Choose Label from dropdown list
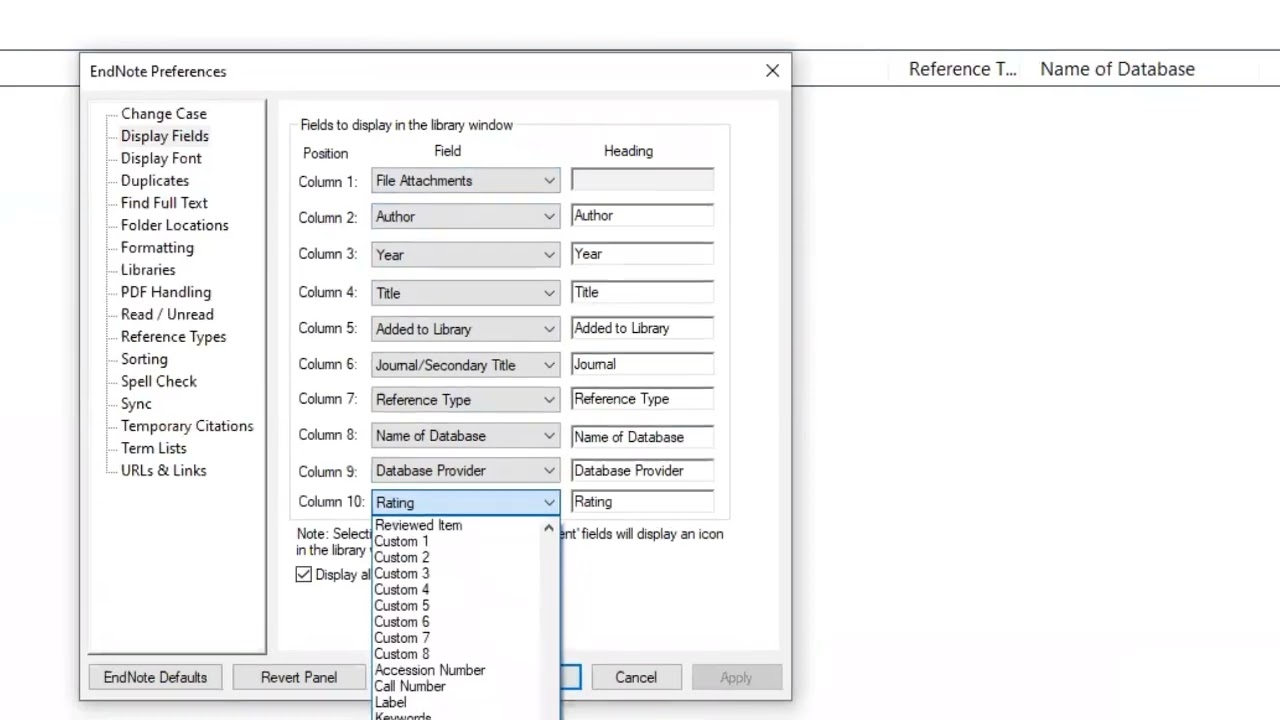 [456, 702]
